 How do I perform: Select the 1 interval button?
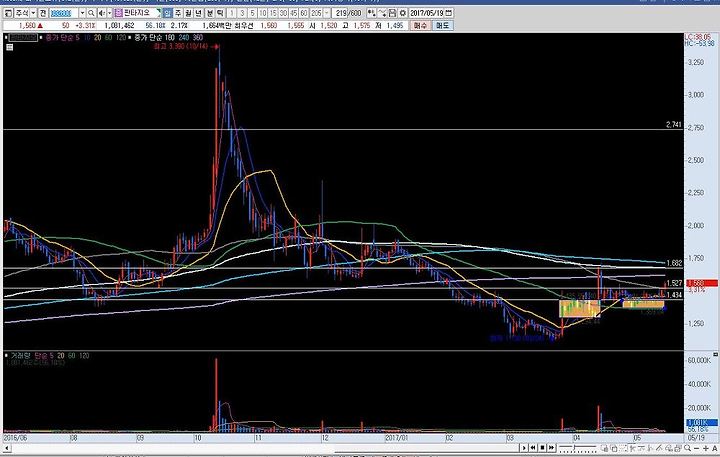pyautogui.click(x=232, y=13)
